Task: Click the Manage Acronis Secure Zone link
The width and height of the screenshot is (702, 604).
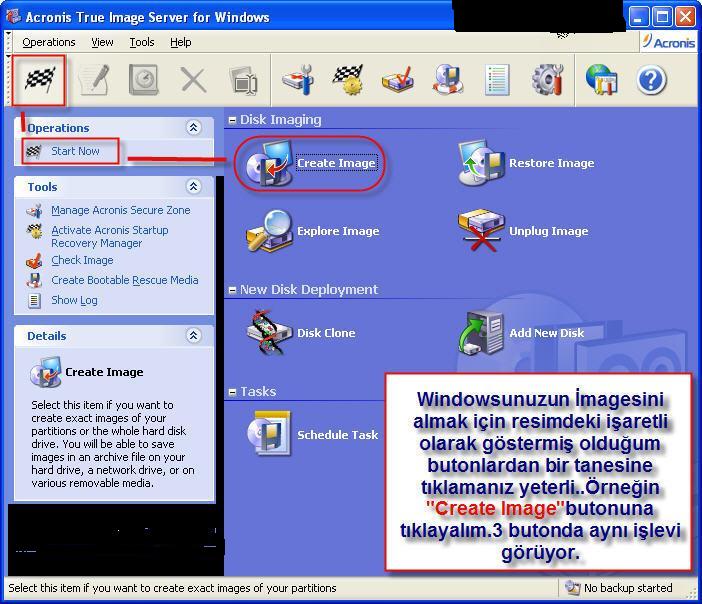Action: (120, 210)
